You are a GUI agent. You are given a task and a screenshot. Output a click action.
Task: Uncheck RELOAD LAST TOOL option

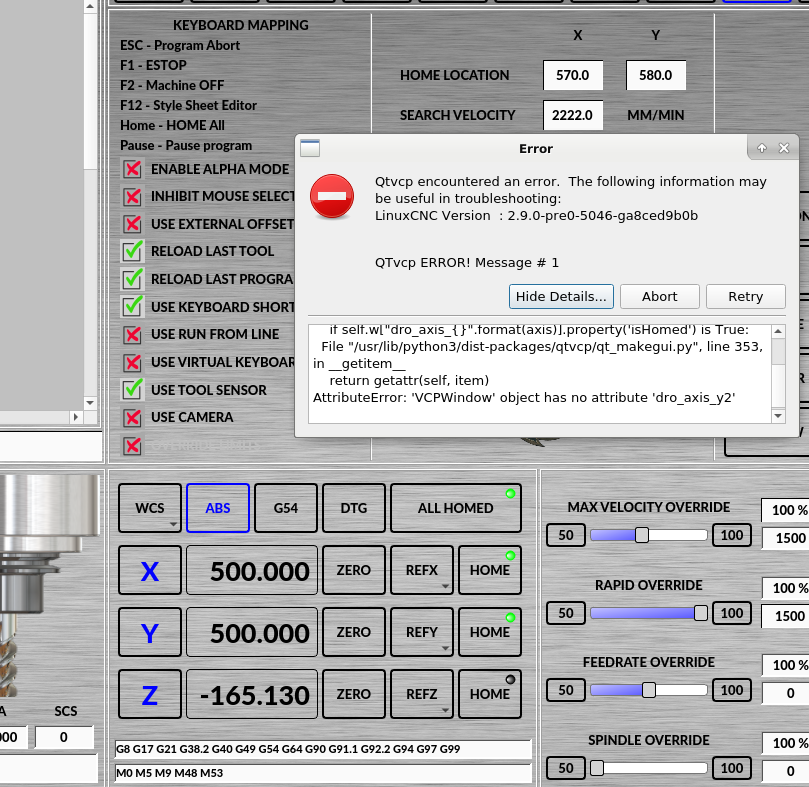pos(133,251)
